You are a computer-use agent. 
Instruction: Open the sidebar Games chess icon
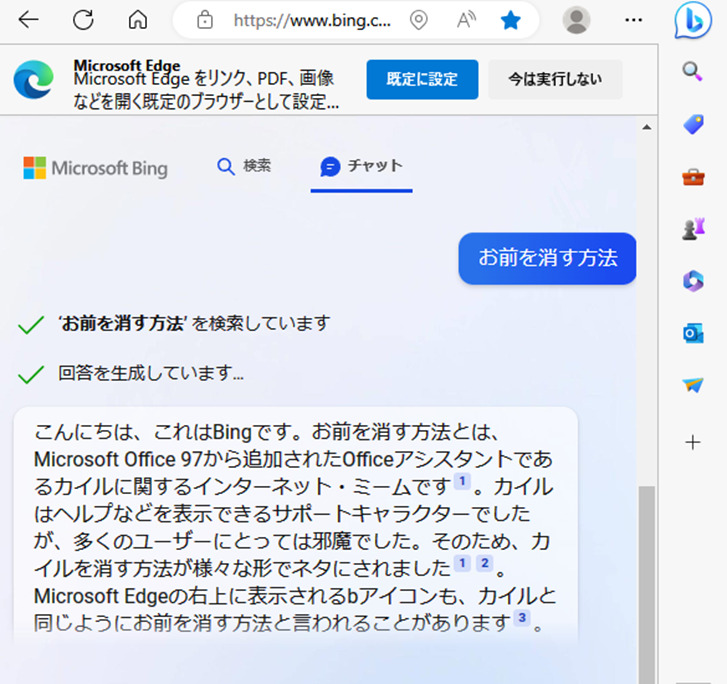693,228
